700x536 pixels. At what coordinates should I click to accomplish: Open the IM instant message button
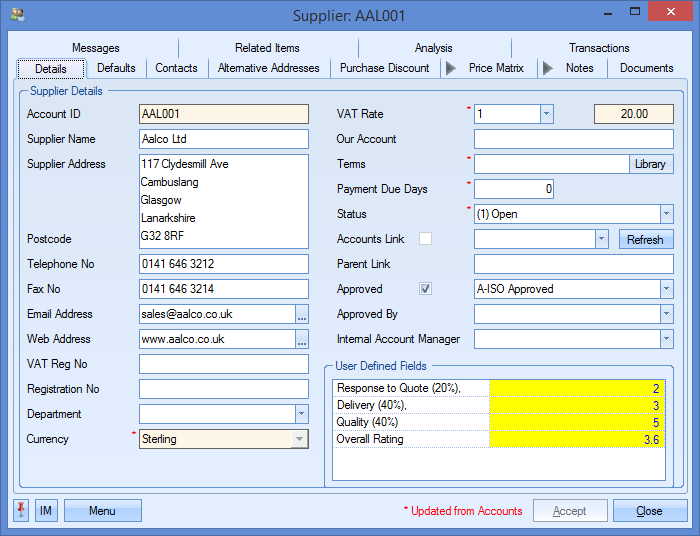(x=46, y=511)
